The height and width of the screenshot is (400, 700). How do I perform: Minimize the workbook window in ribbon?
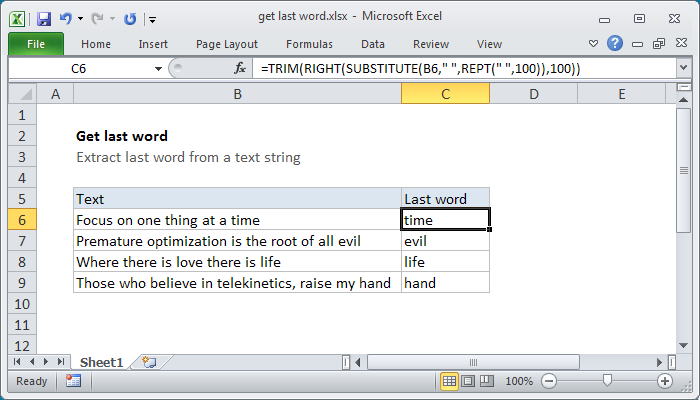[x=638, y=44]
